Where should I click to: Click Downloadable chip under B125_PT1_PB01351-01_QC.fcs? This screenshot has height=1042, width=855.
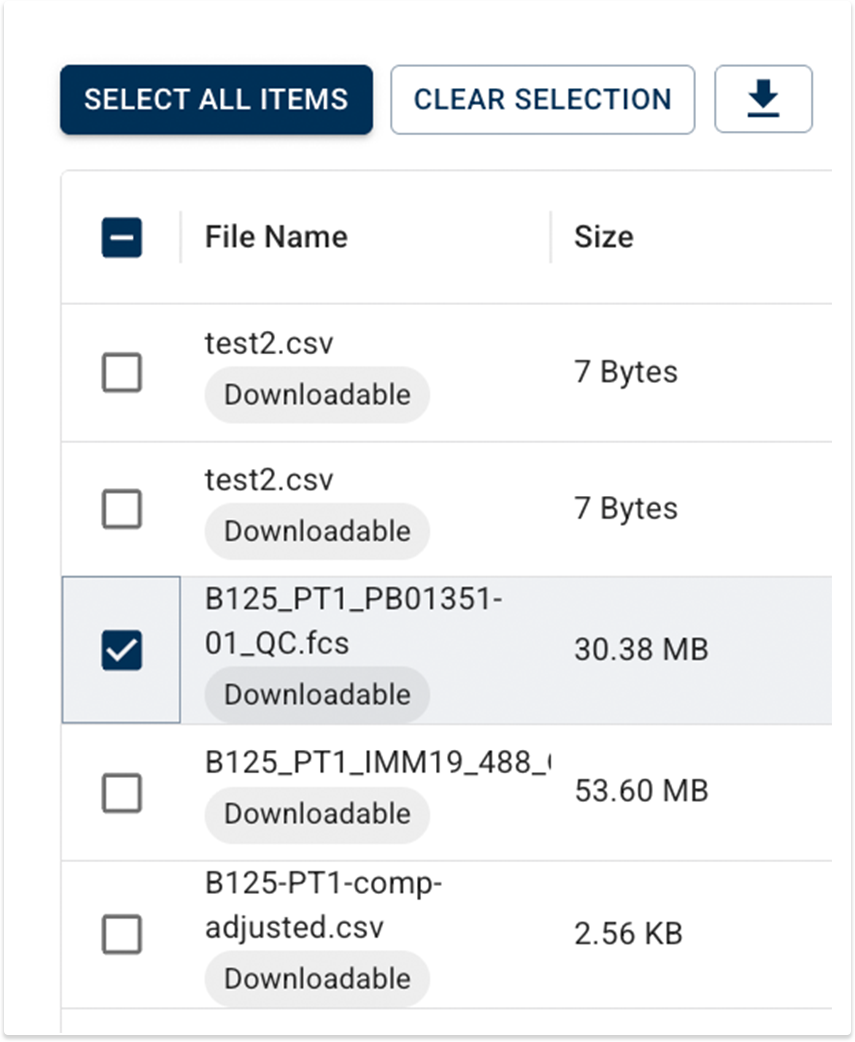(317, 695)
